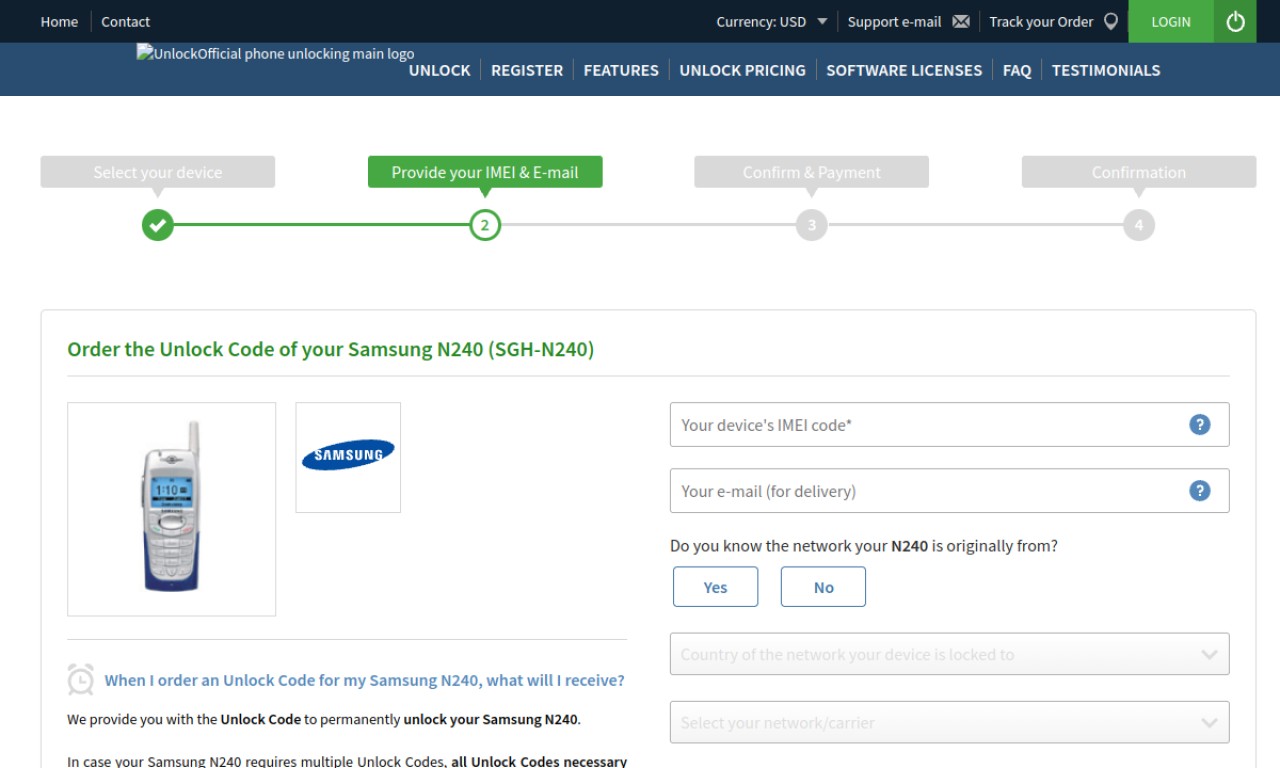Click the step 2 circle in the progress tracker
This screenshot has height=768, width=1280.
tap(485, 225)
